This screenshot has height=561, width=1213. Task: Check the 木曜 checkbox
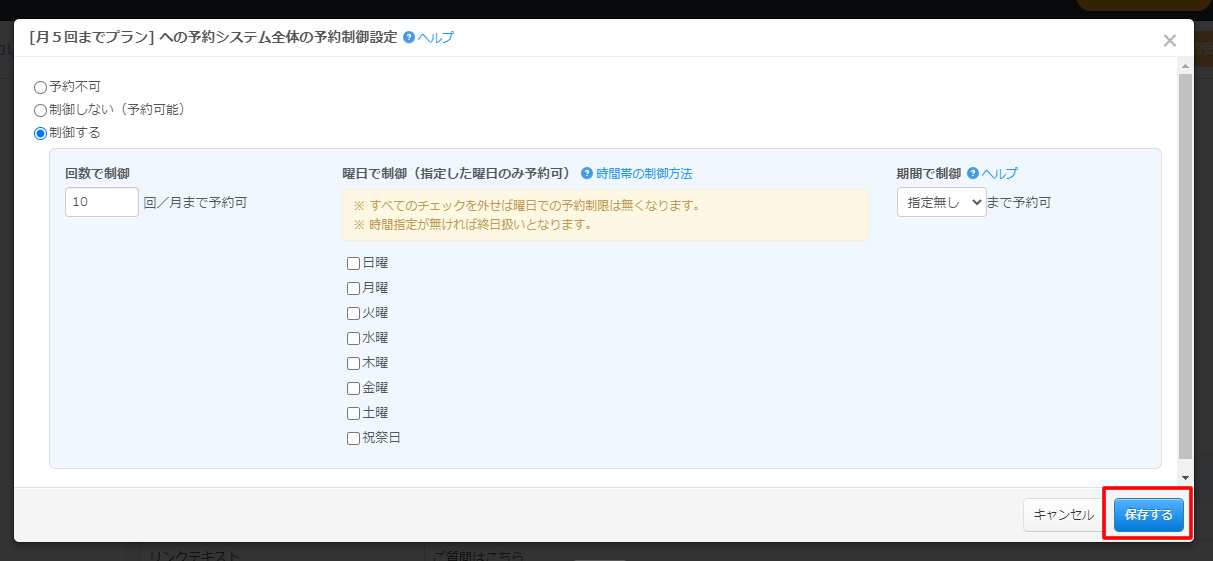click(x=353, y=364)
